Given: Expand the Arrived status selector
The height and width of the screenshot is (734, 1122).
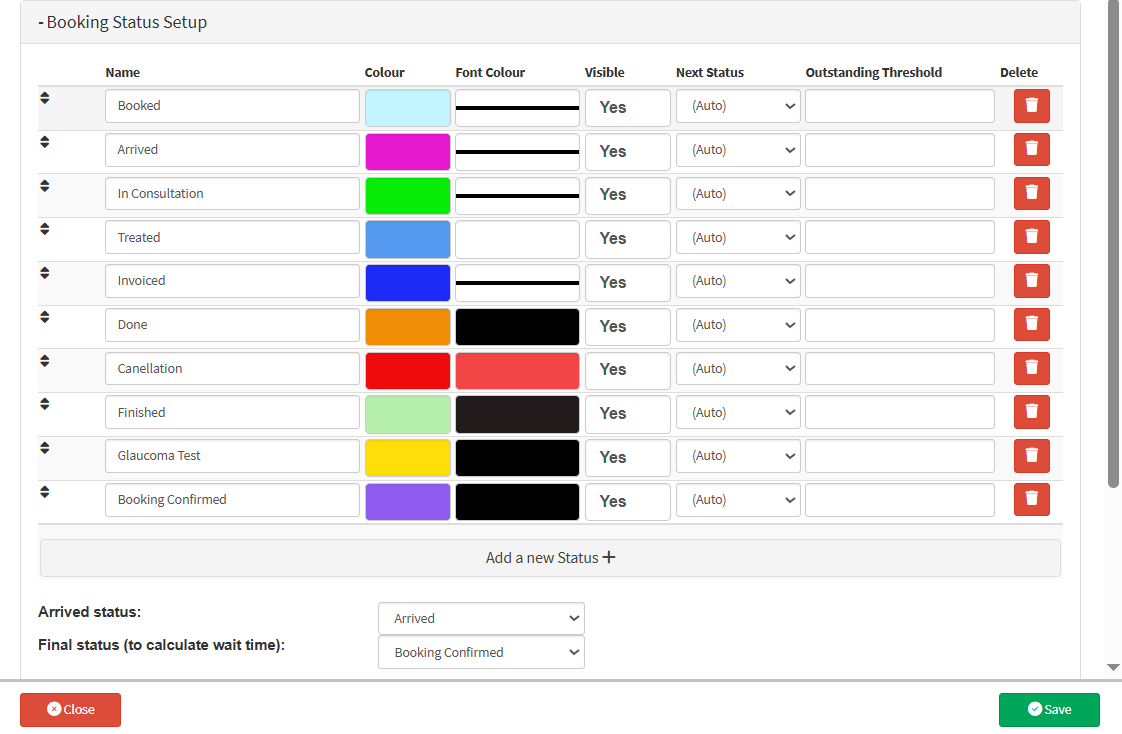Looking at the screenshot, I should coord(481,618).
